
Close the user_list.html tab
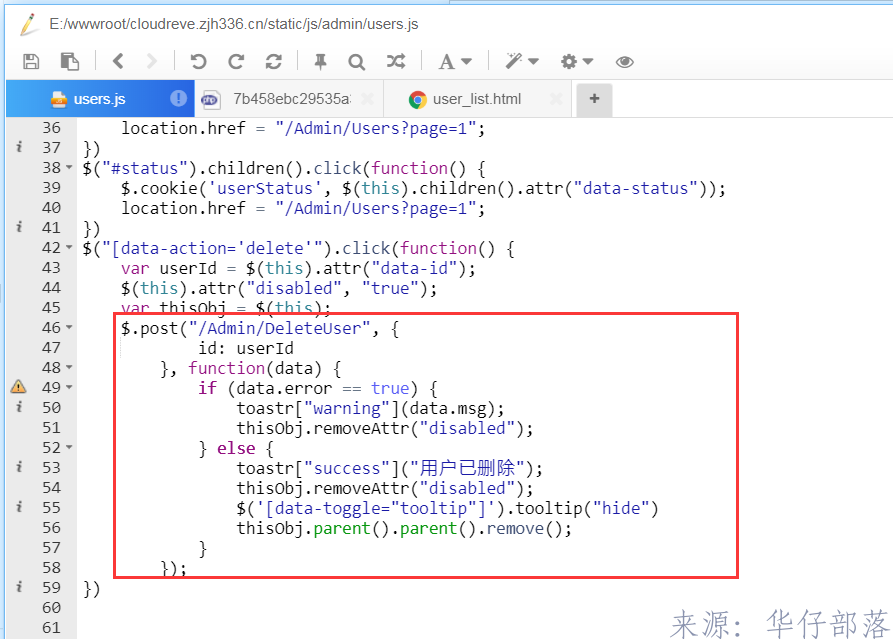tap(555, 99)
